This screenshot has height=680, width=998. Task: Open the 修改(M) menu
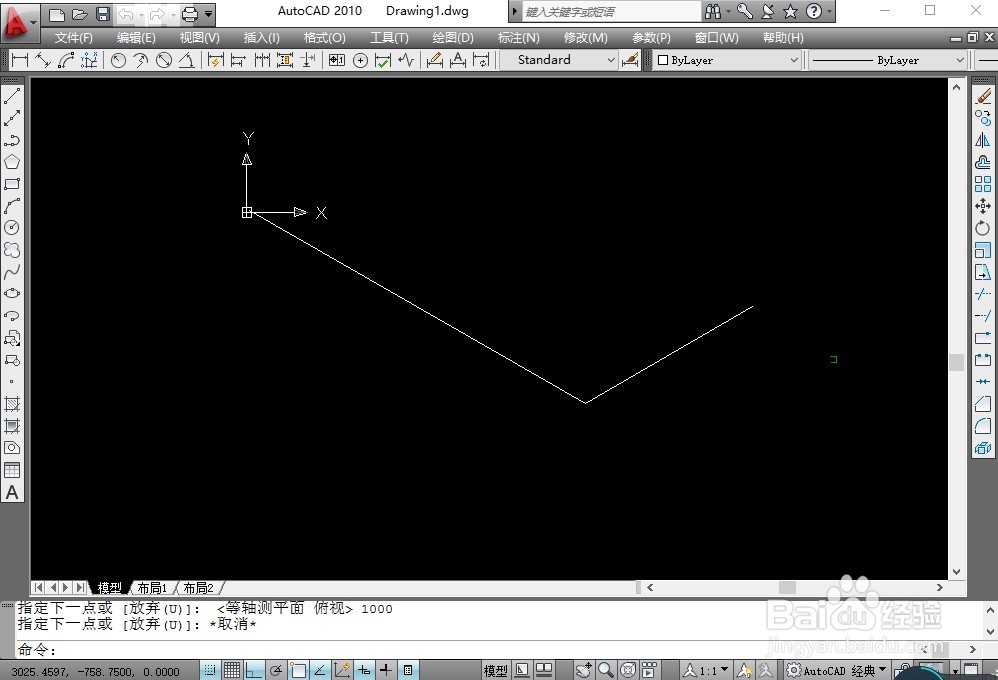(586, 38)
